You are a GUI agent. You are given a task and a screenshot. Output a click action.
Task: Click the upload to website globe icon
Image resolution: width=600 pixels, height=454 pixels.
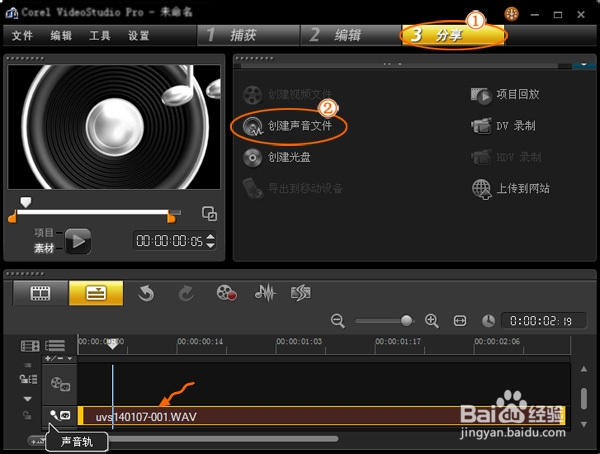click(x=481, y=189)
